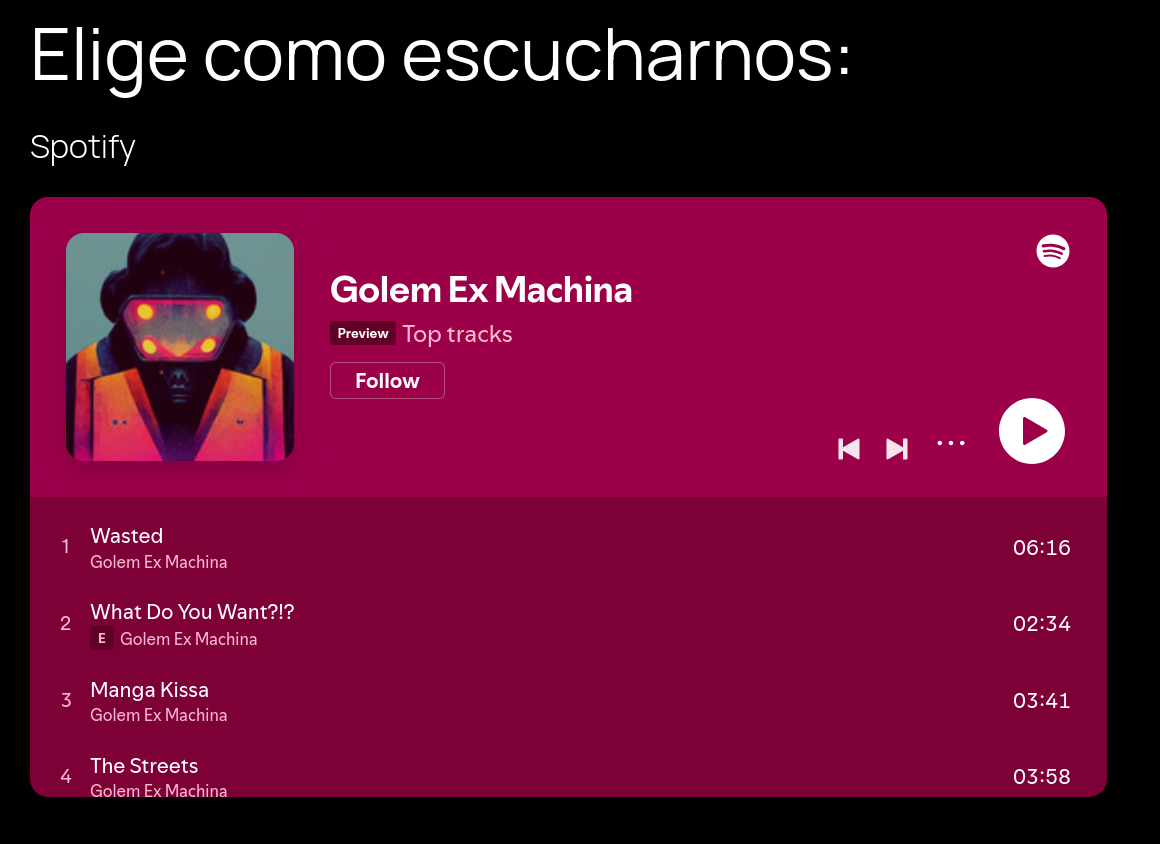The image size is (1160, 844).
Task: Select the track number 1 row marker
Action: 66,547
